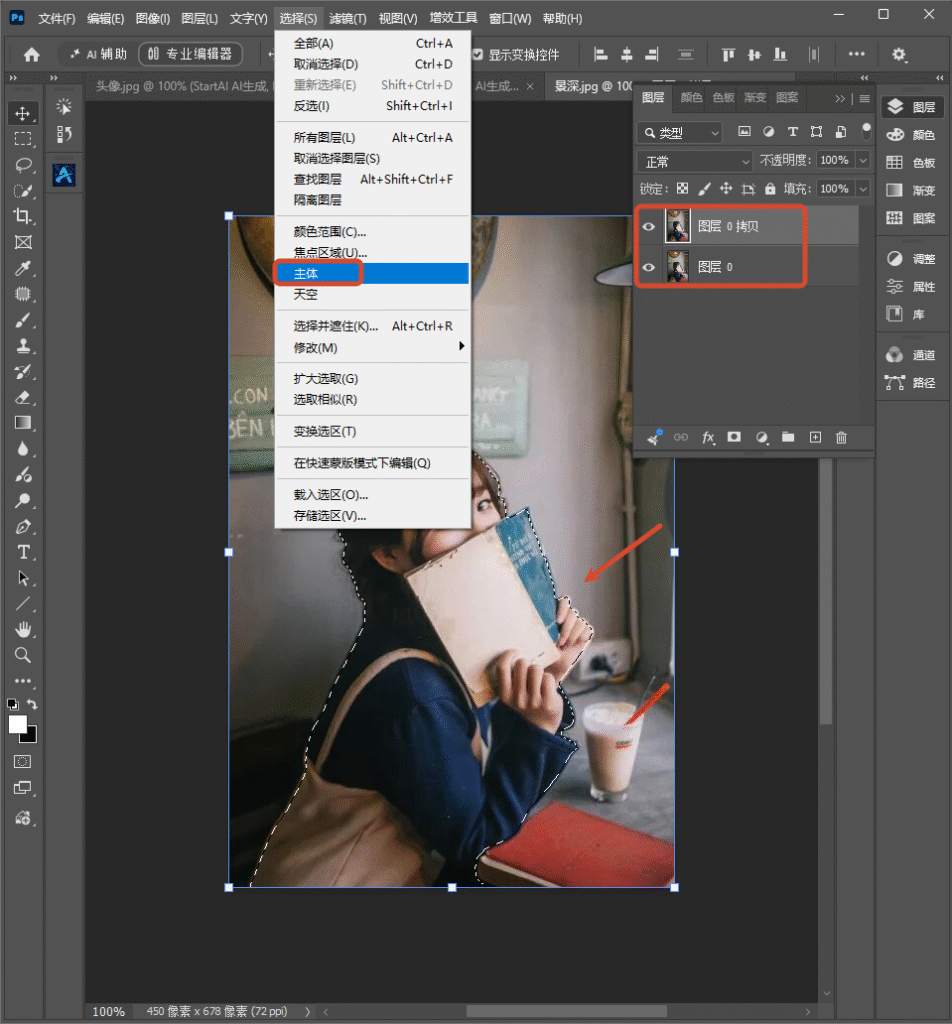Open the 滤镜(T) menu

(347, 18)
